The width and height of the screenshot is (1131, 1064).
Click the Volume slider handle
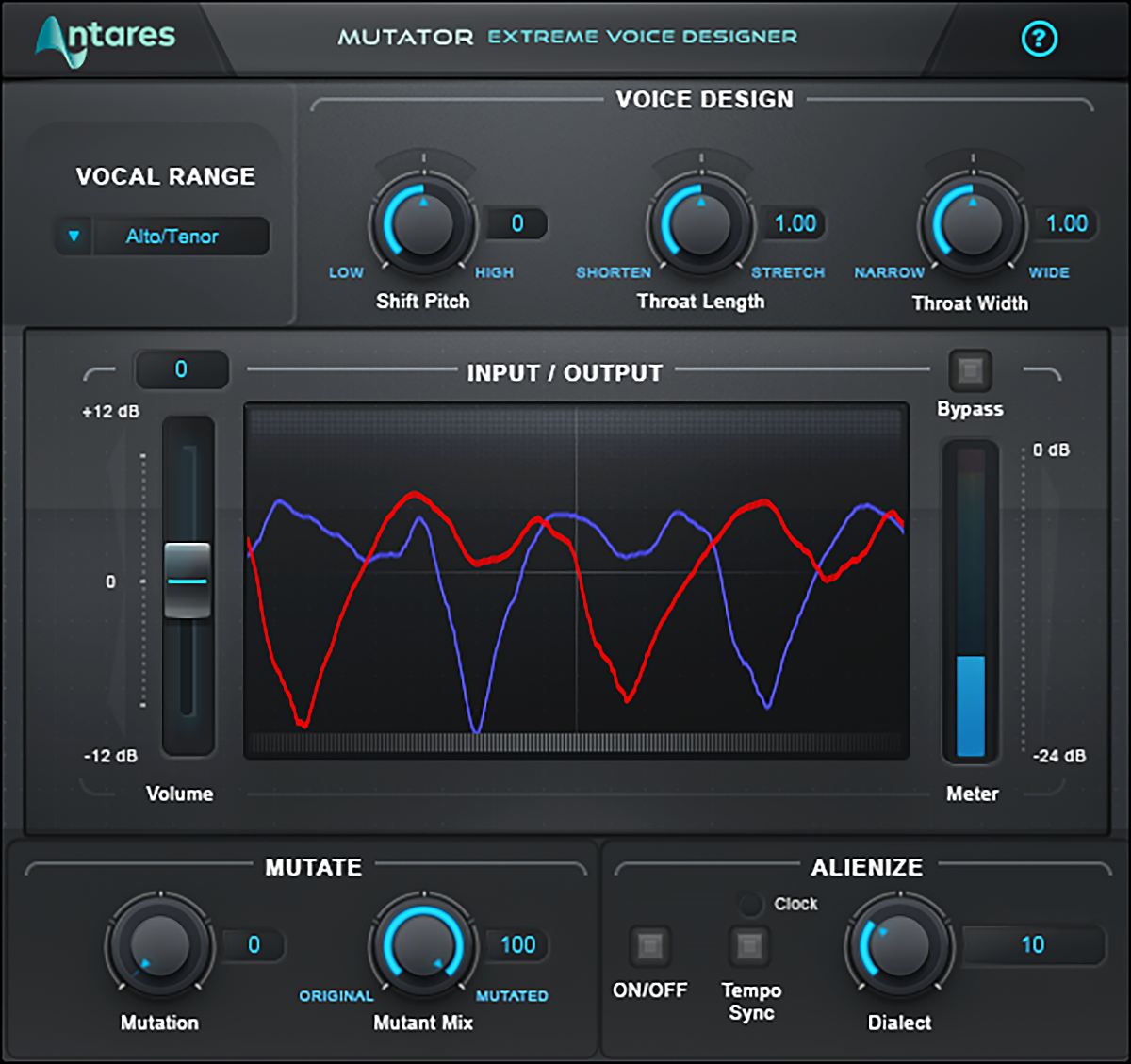click(188, 581)
